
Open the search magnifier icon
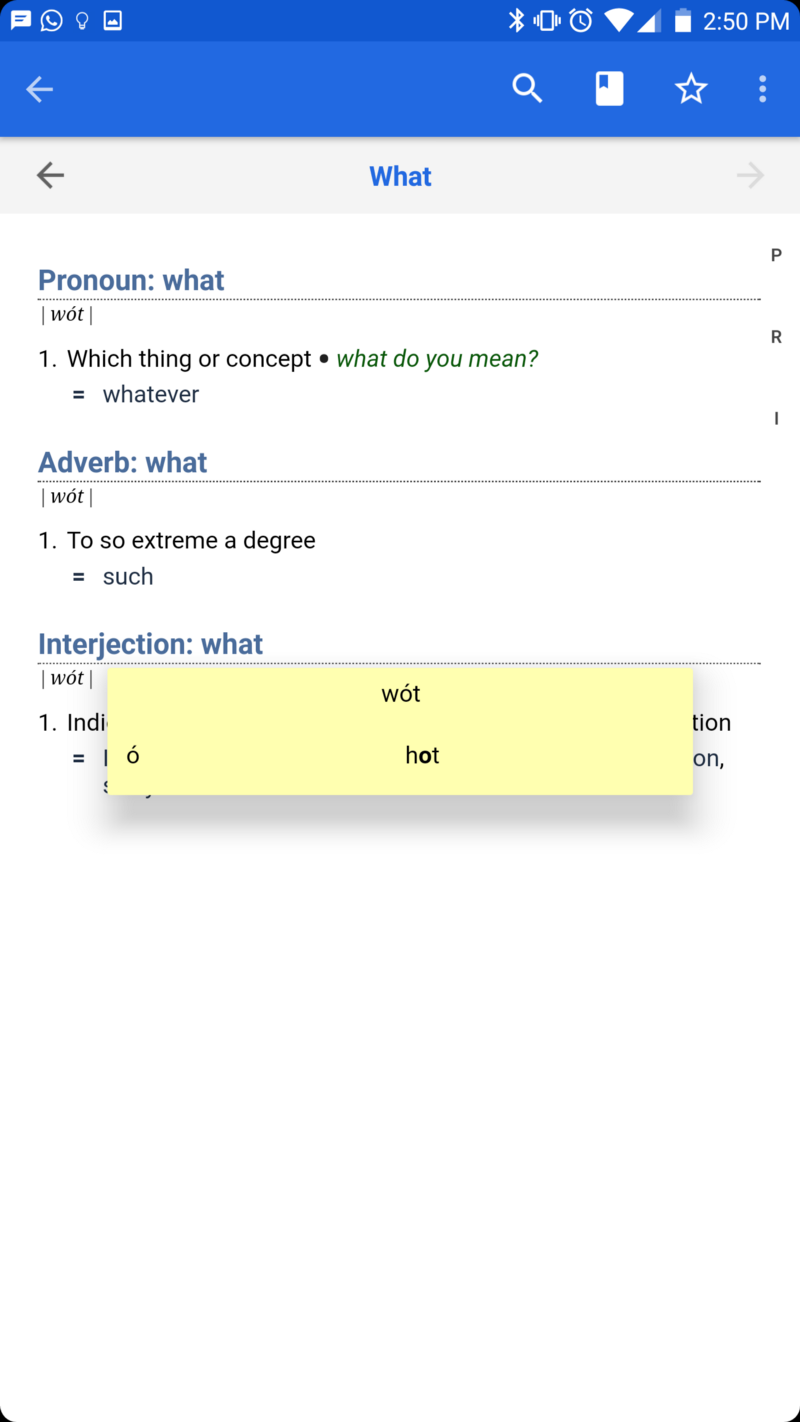(x=527, y=89)
